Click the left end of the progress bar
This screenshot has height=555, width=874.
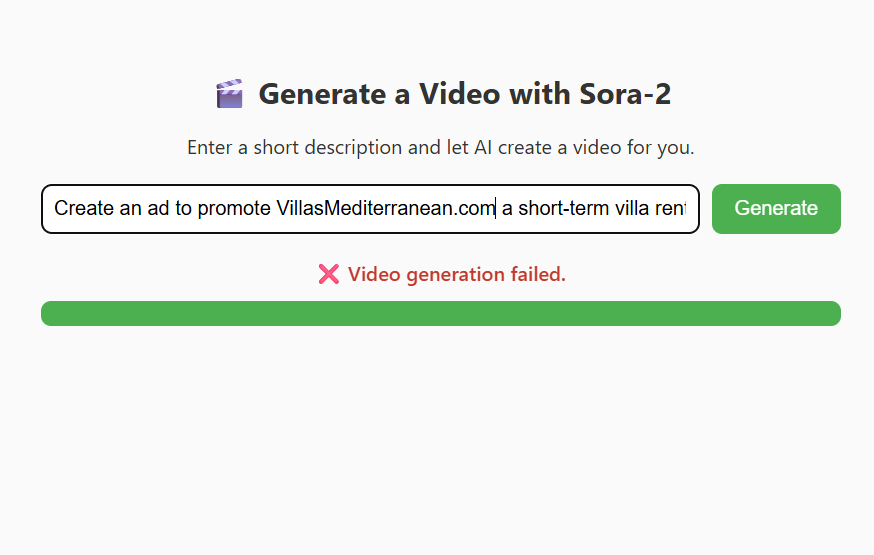50,313
